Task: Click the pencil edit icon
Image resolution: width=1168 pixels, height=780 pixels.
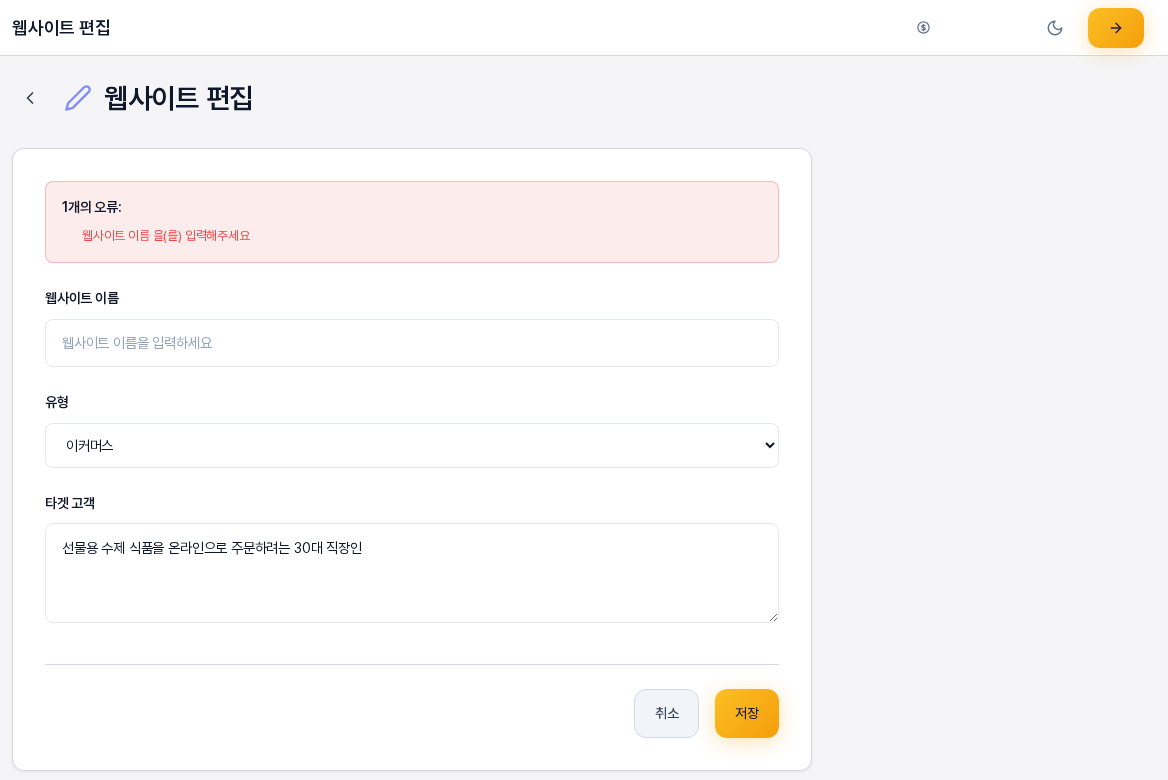Action: pos(77,98)
